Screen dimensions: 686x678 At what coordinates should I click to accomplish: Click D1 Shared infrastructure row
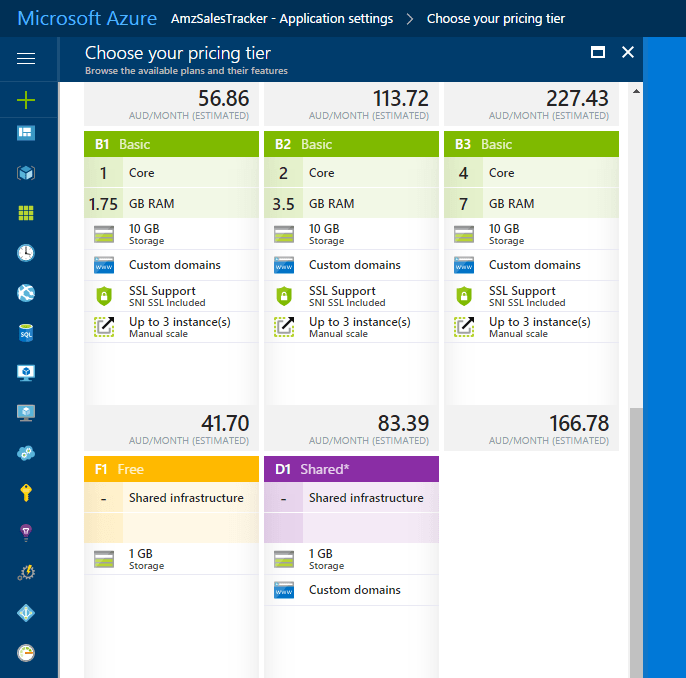click(351, 498)
